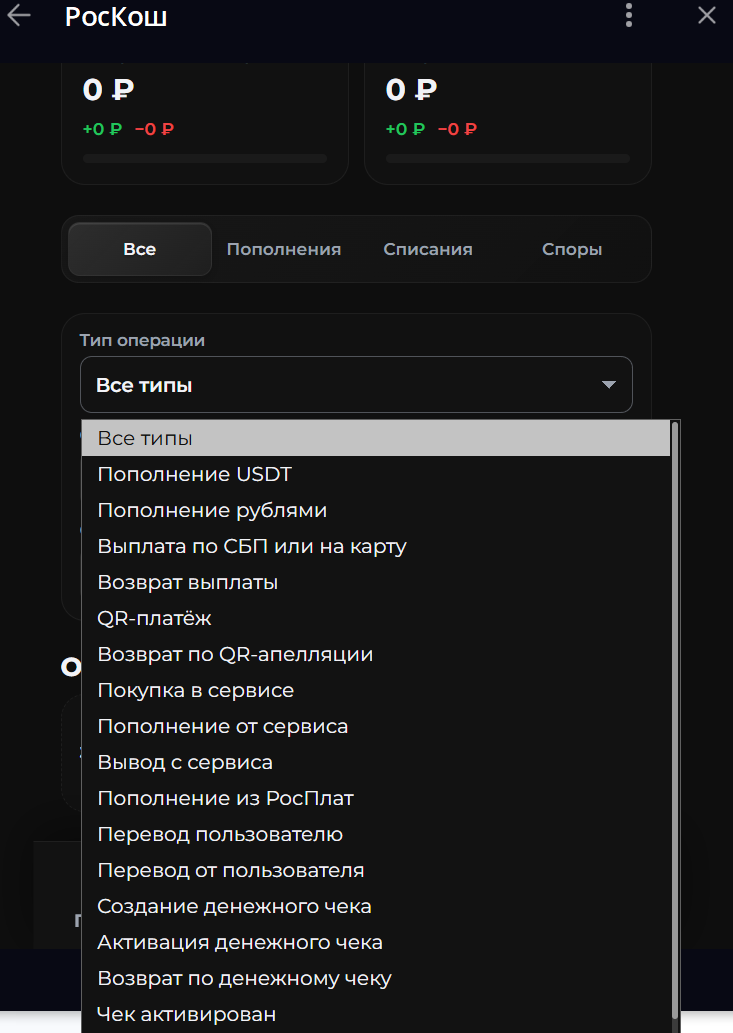
Task: Close the РосКош panel with X
Action: point(707,15)
